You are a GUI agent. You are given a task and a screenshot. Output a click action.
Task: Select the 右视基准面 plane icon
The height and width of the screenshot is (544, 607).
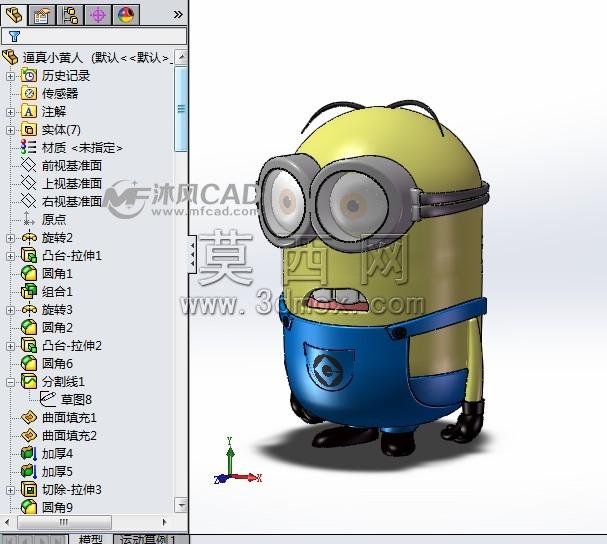click(29, 201)
